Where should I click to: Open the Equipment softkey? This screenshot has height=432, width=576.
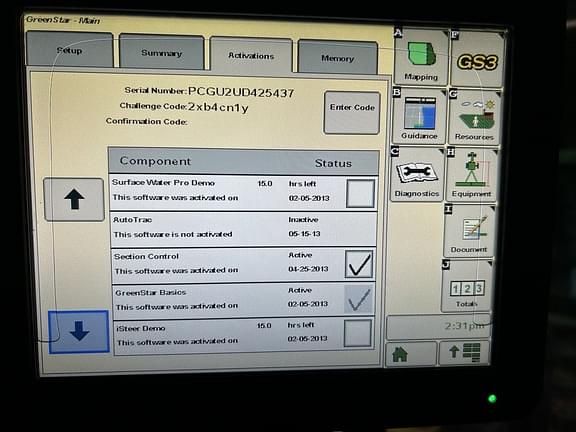[471, 175]
